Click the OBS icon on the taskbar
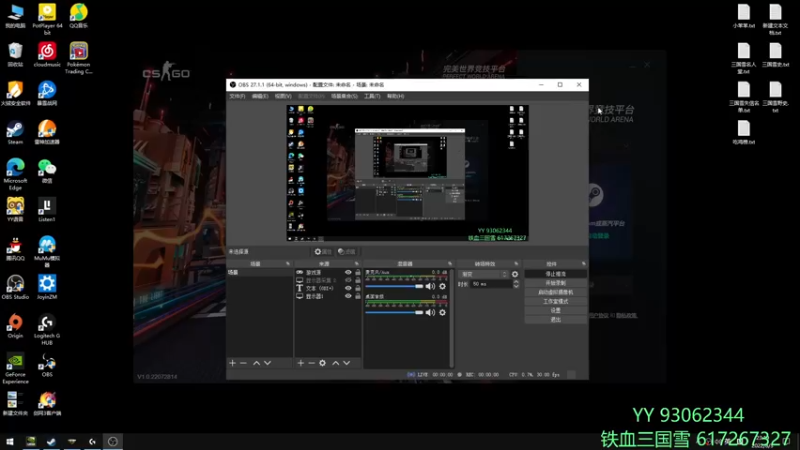Viewport: 800px width, 450px height. [x=113, y=442]
